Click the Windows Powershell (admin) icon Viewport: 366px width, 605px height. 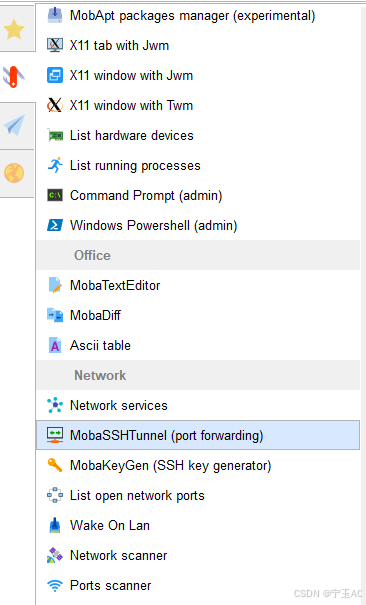[x=55, y=225]
